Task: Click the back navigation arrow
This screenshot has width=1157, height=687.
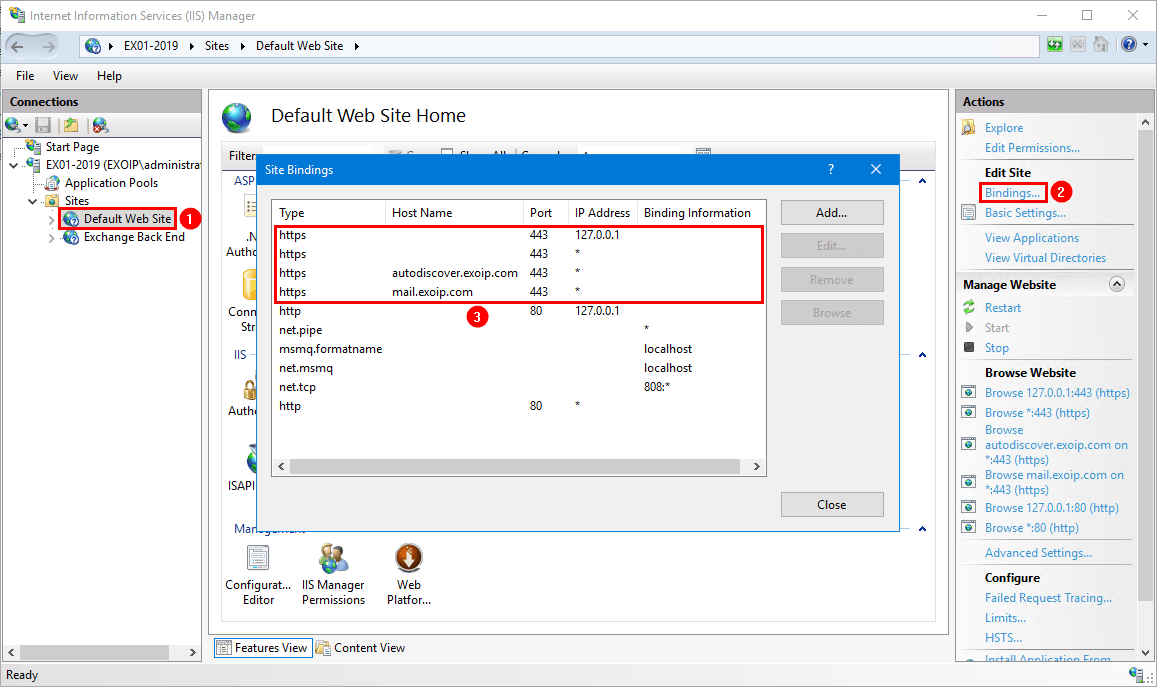Action: (17, 46)
